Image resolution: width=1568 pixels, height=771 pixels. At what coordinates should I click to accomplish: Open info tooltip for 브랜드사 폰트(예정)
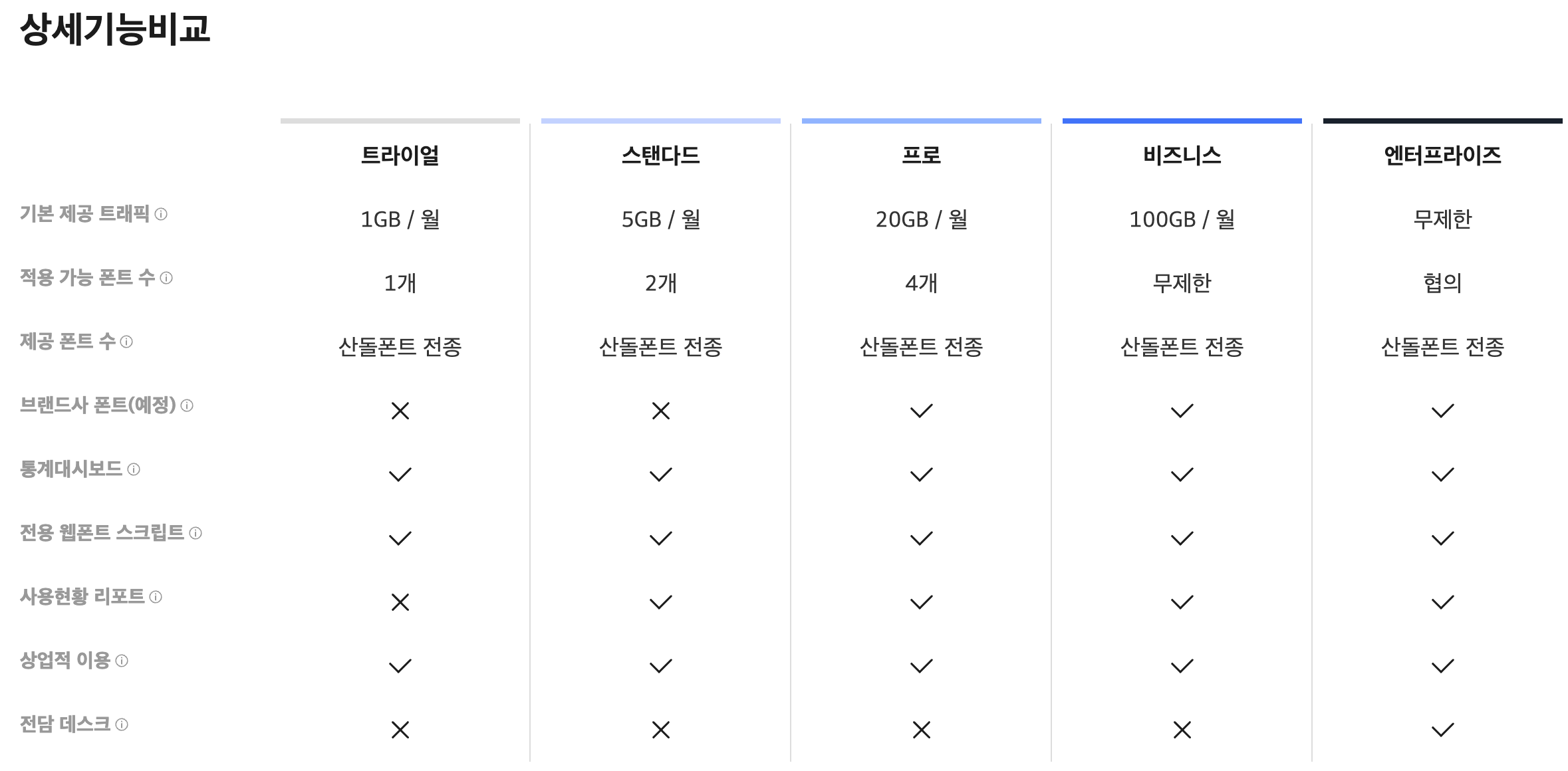click(x=187, y=405)
